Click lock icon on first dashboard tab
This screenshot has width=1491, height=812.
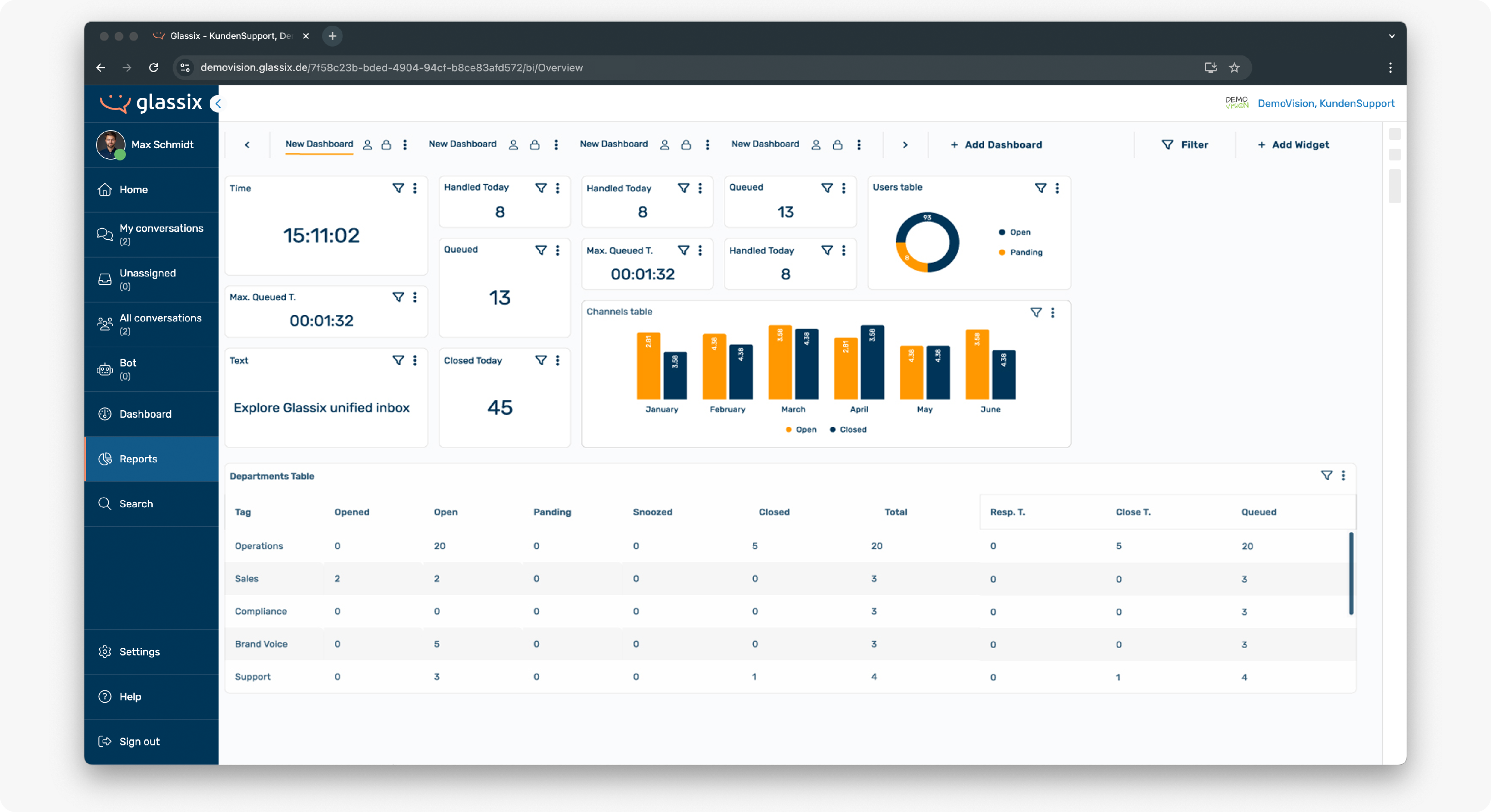pyautogui.click(x=386, y=145)
